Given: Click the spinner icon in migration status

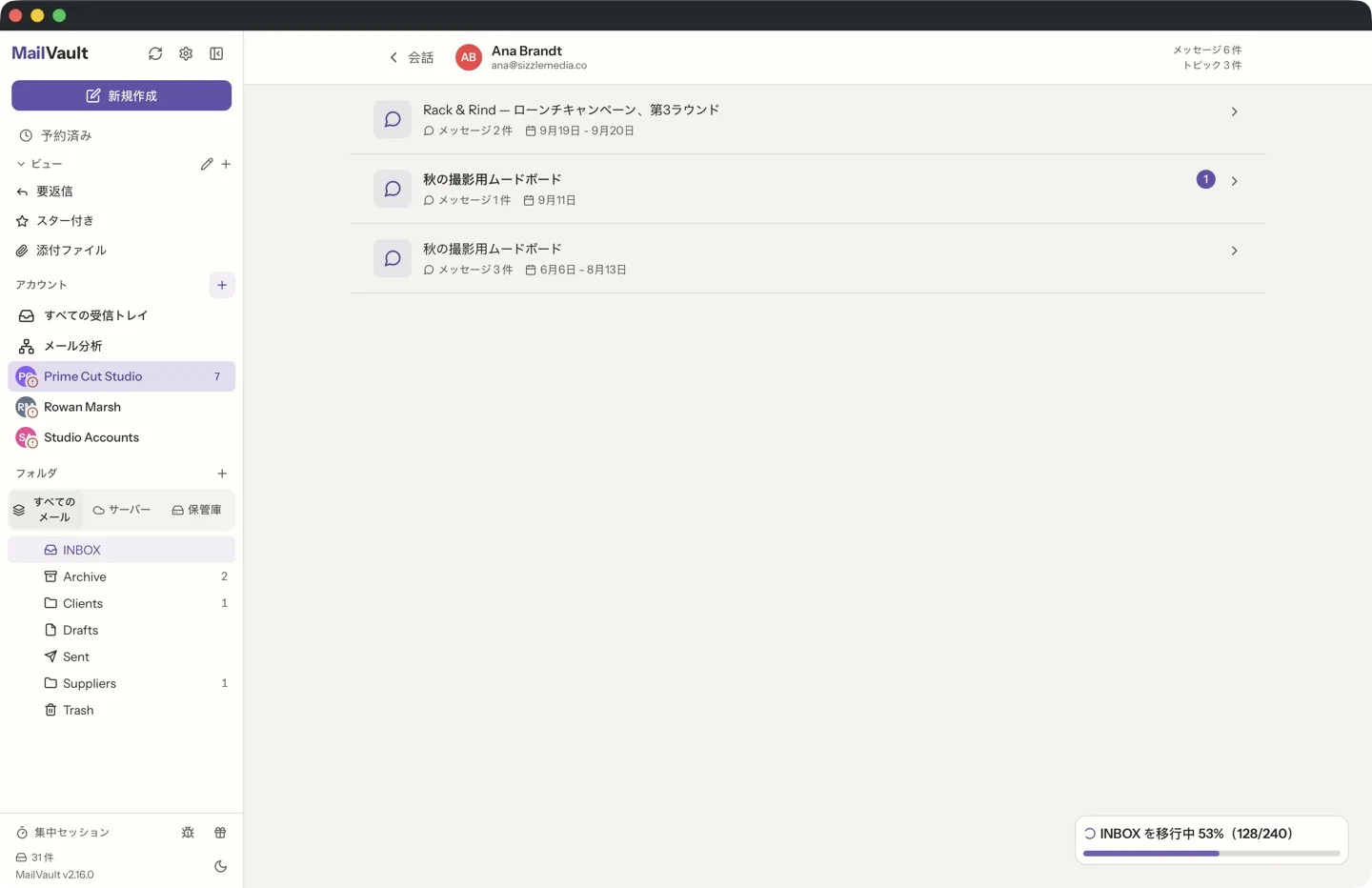Looking at the screenshot, I should [1090, 834].
